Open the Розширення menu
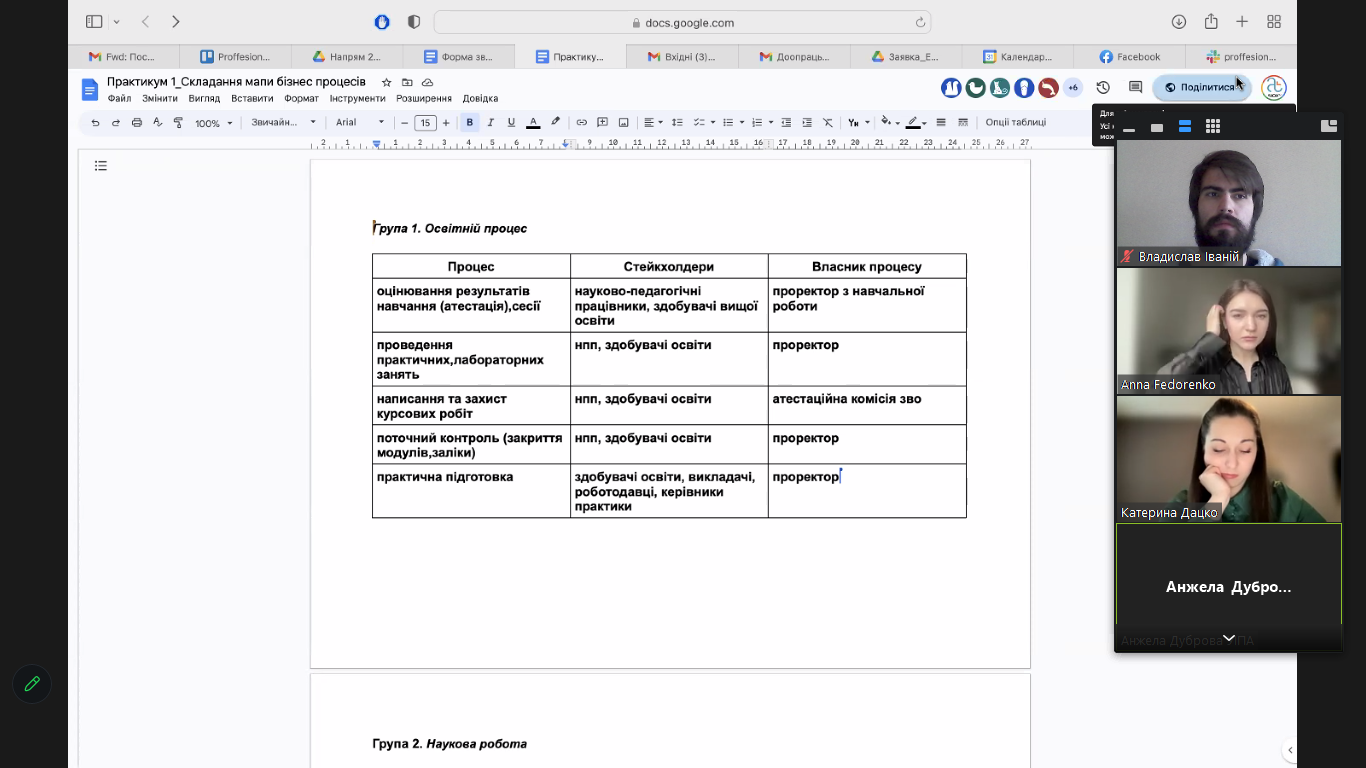 (424, 99)
